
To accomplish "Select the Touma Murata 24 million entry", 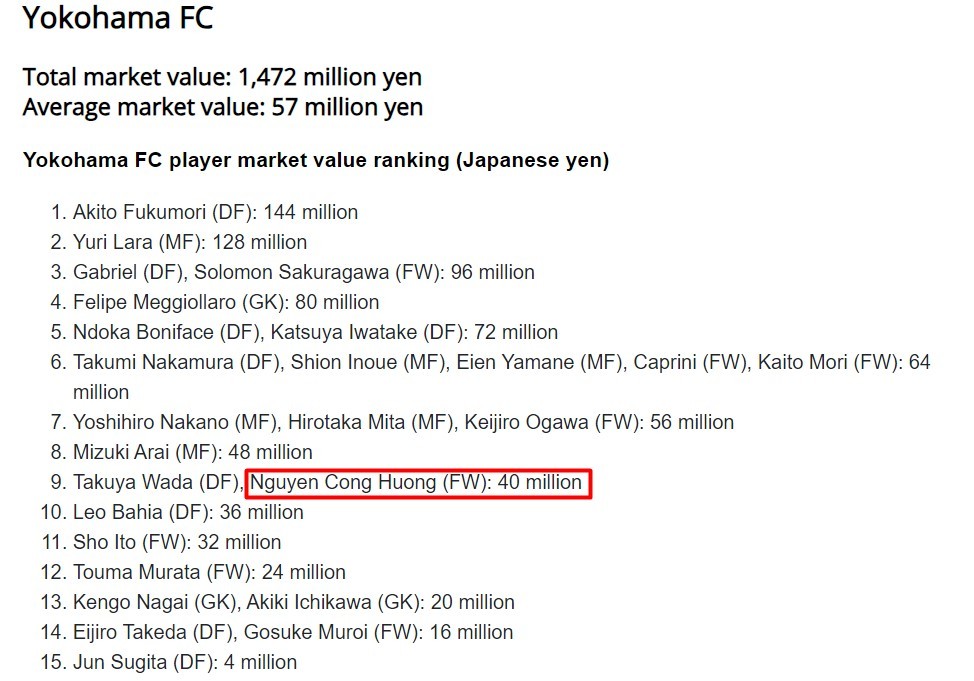I will (209, 572).
